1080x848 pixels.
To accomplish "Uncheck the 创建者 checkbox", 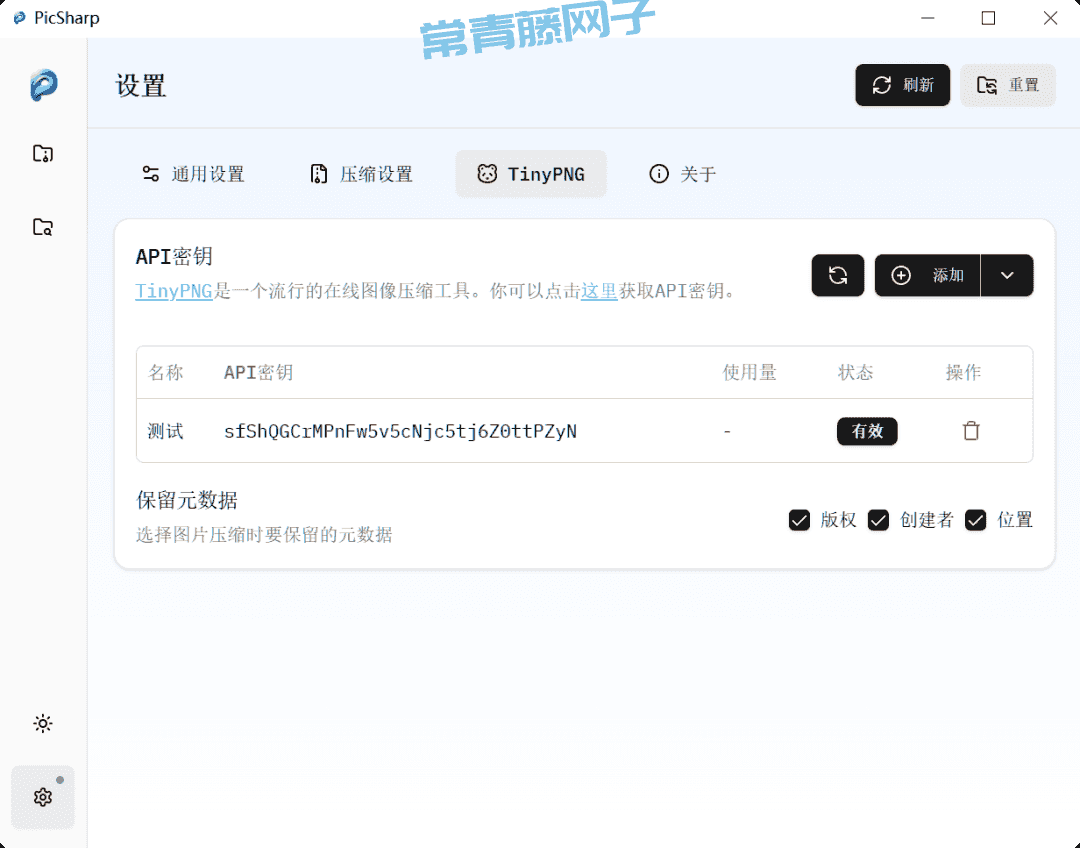I will pyautogui.click(x=878, y=520).
